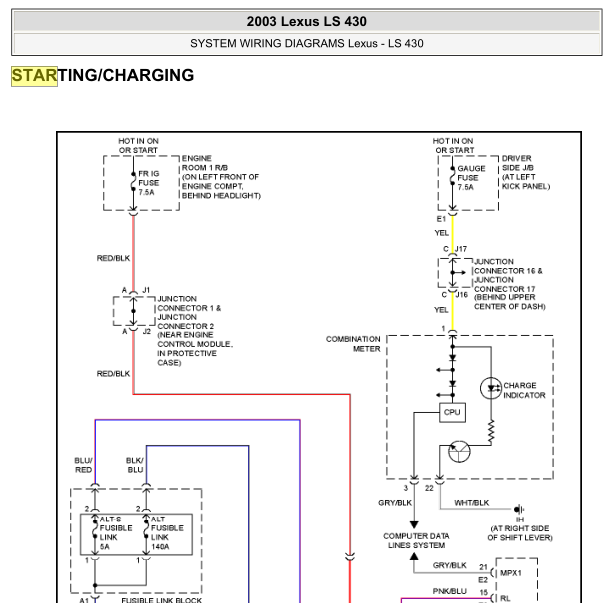
Task: Click the 'RL' terminal label
Action: 505,598
